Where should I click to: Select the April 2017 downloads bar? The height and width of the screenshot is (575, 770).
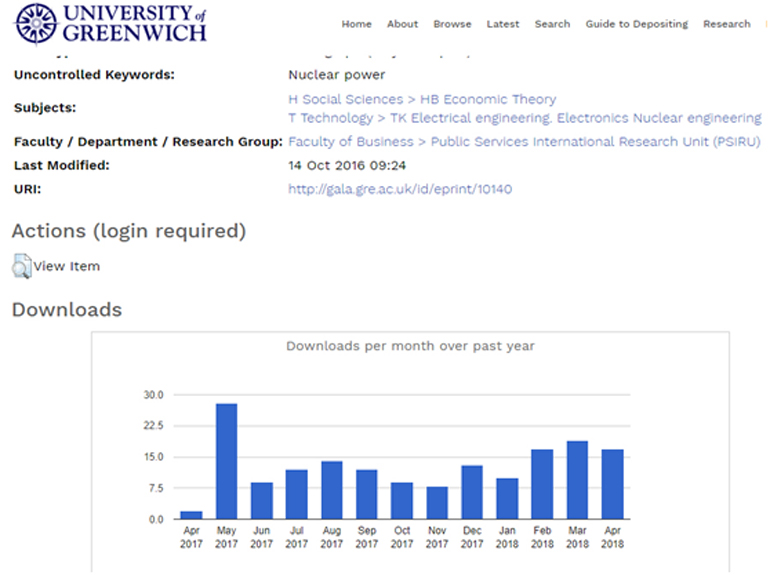191,515
